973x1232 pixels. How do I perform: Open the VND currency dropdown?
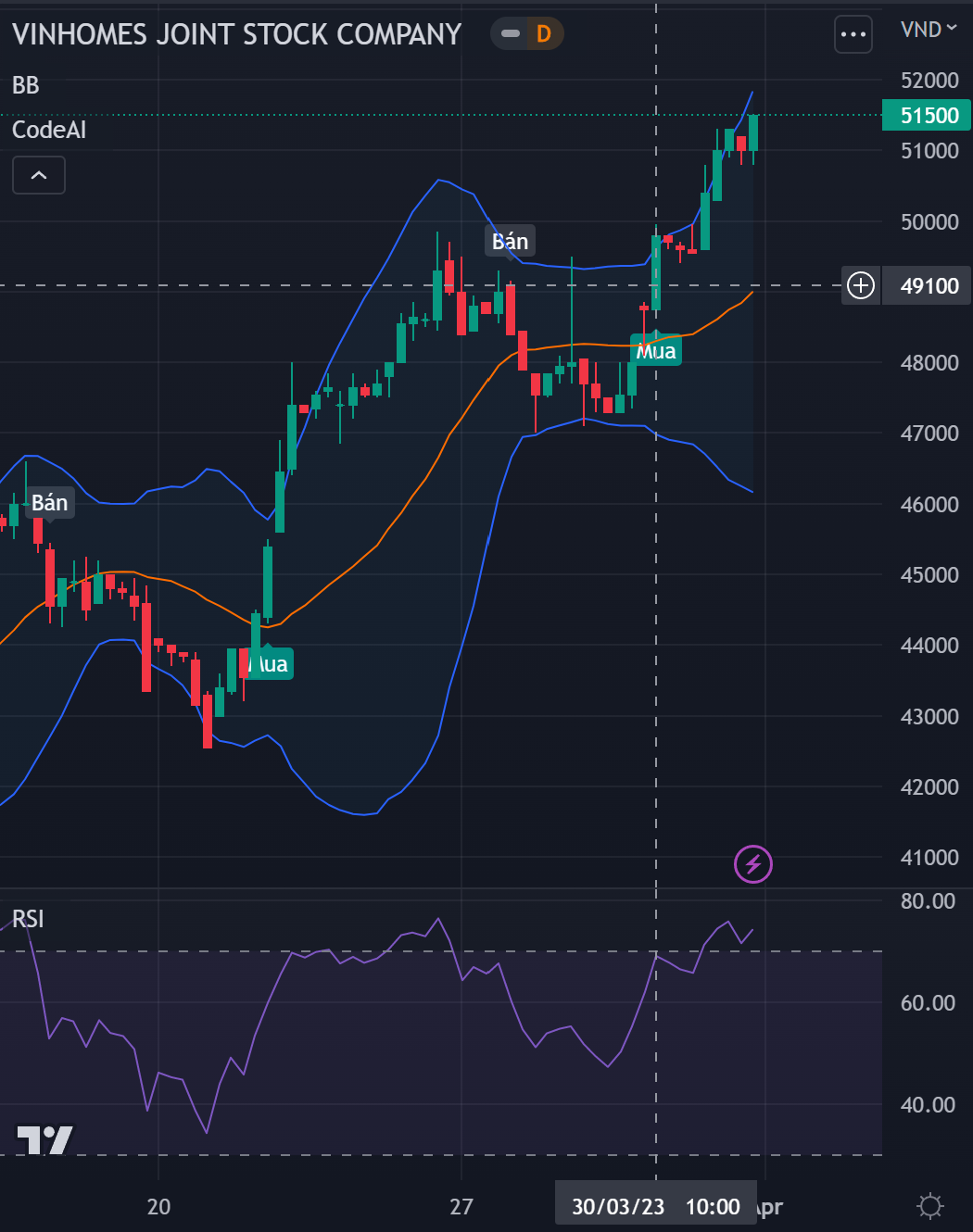coord(929,30)
